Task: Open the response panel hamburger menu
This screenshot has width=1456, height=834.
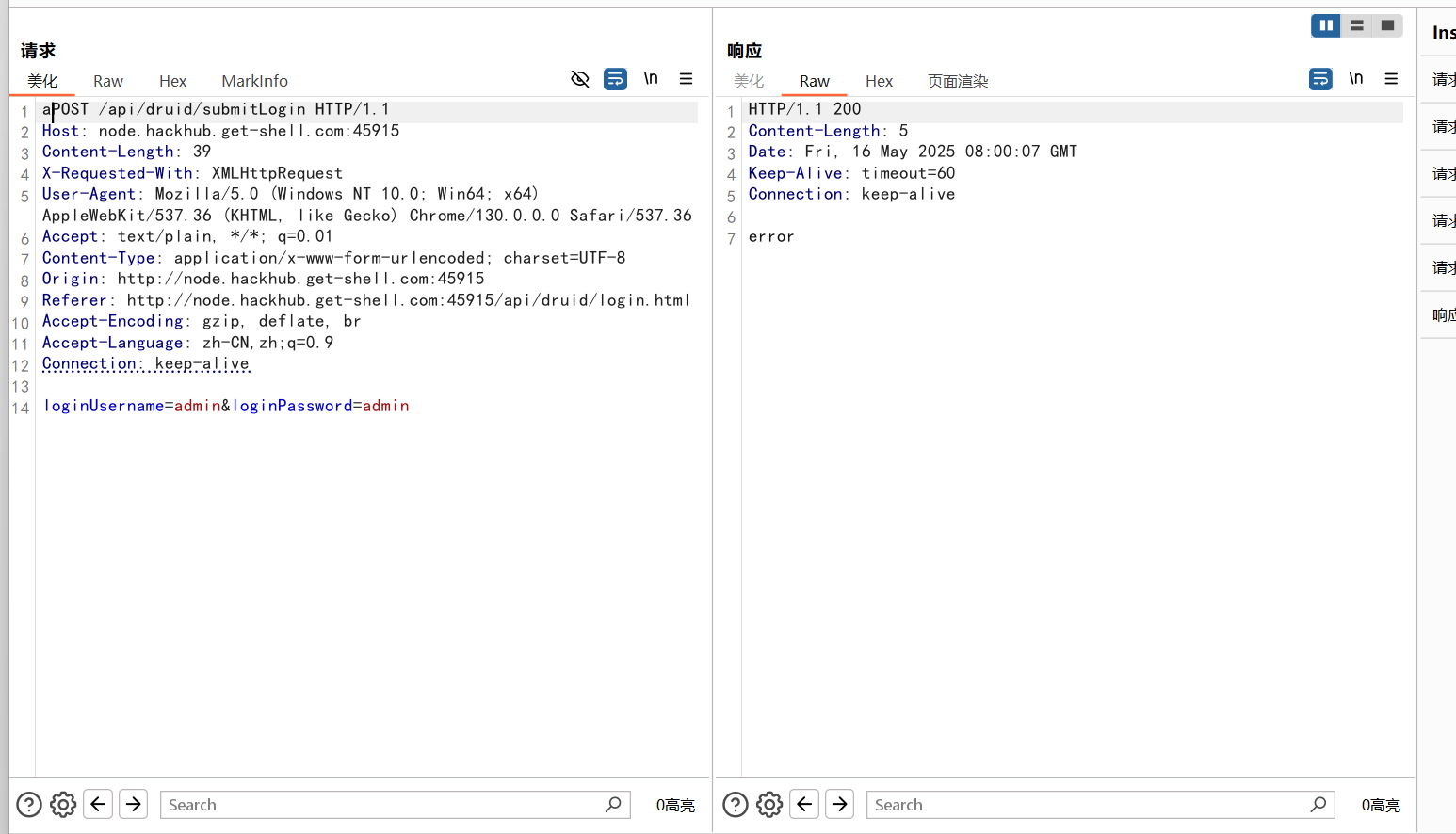Action: (1391, 79)
